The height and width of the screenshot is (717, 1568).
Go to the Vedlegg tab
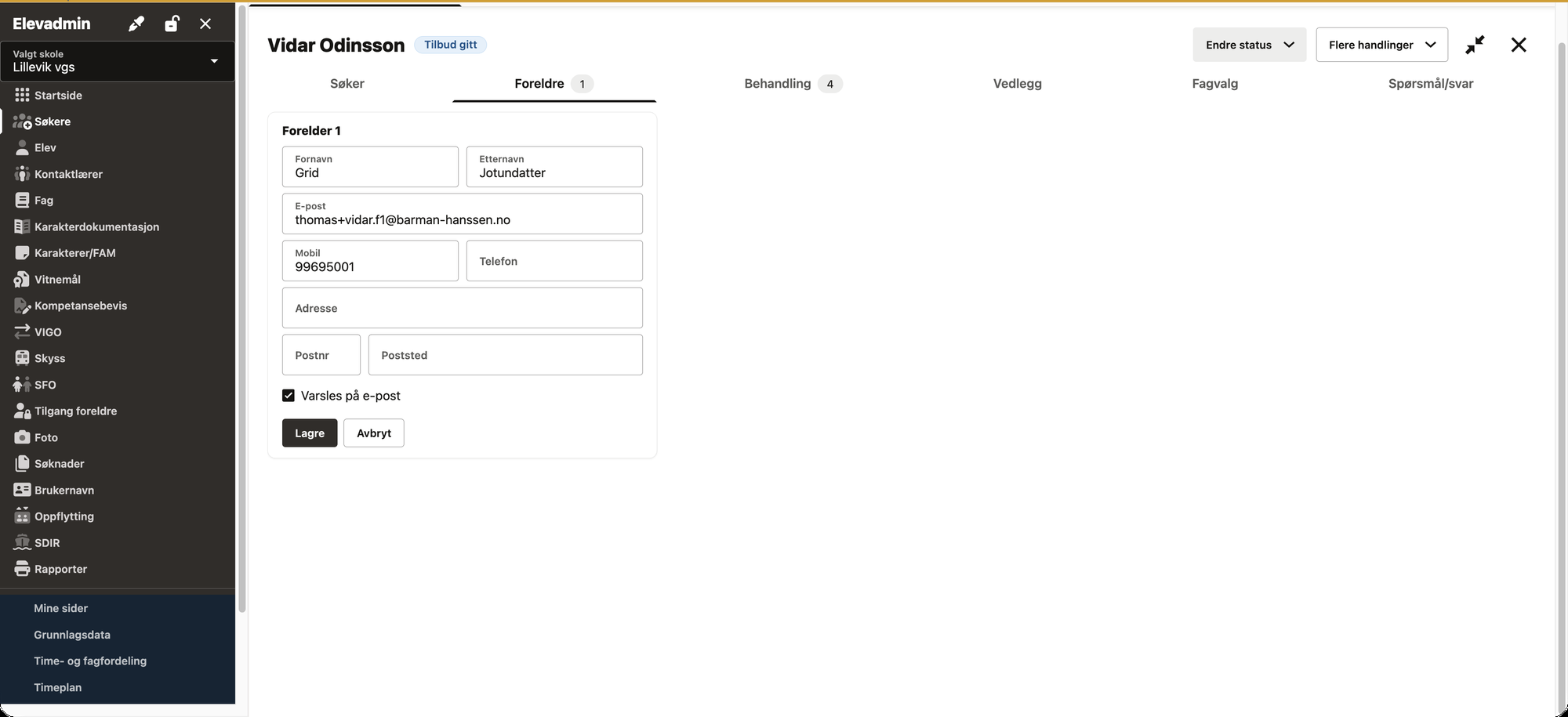(1018, 84)
